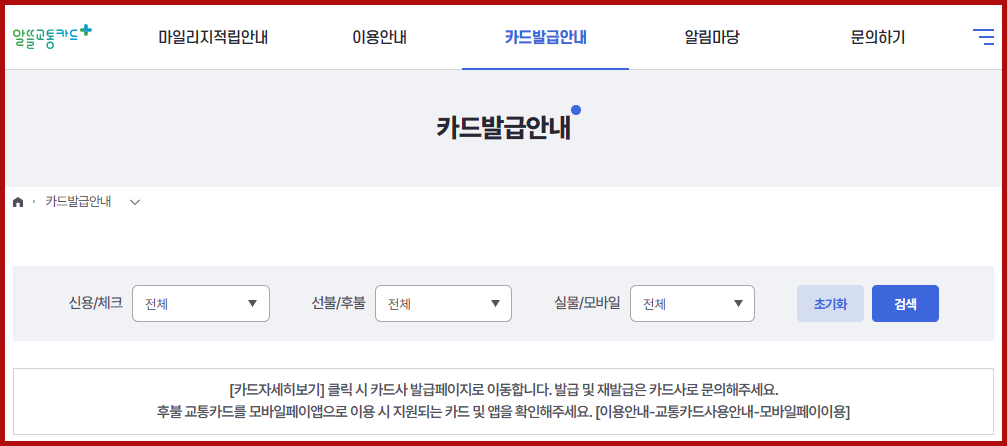The width and height of the screenshot is (1007, 446).
Task: Click the 신용/체크 filter label
Action: pos(96,303)
